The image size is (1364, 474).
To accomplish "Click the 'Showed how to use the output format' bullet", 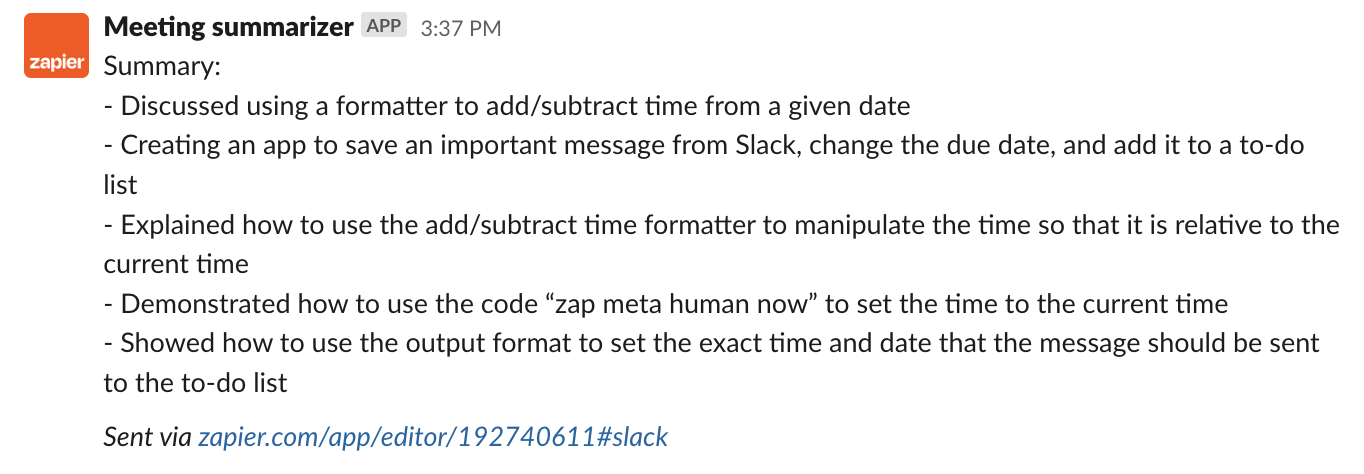I will click(712, 363).
